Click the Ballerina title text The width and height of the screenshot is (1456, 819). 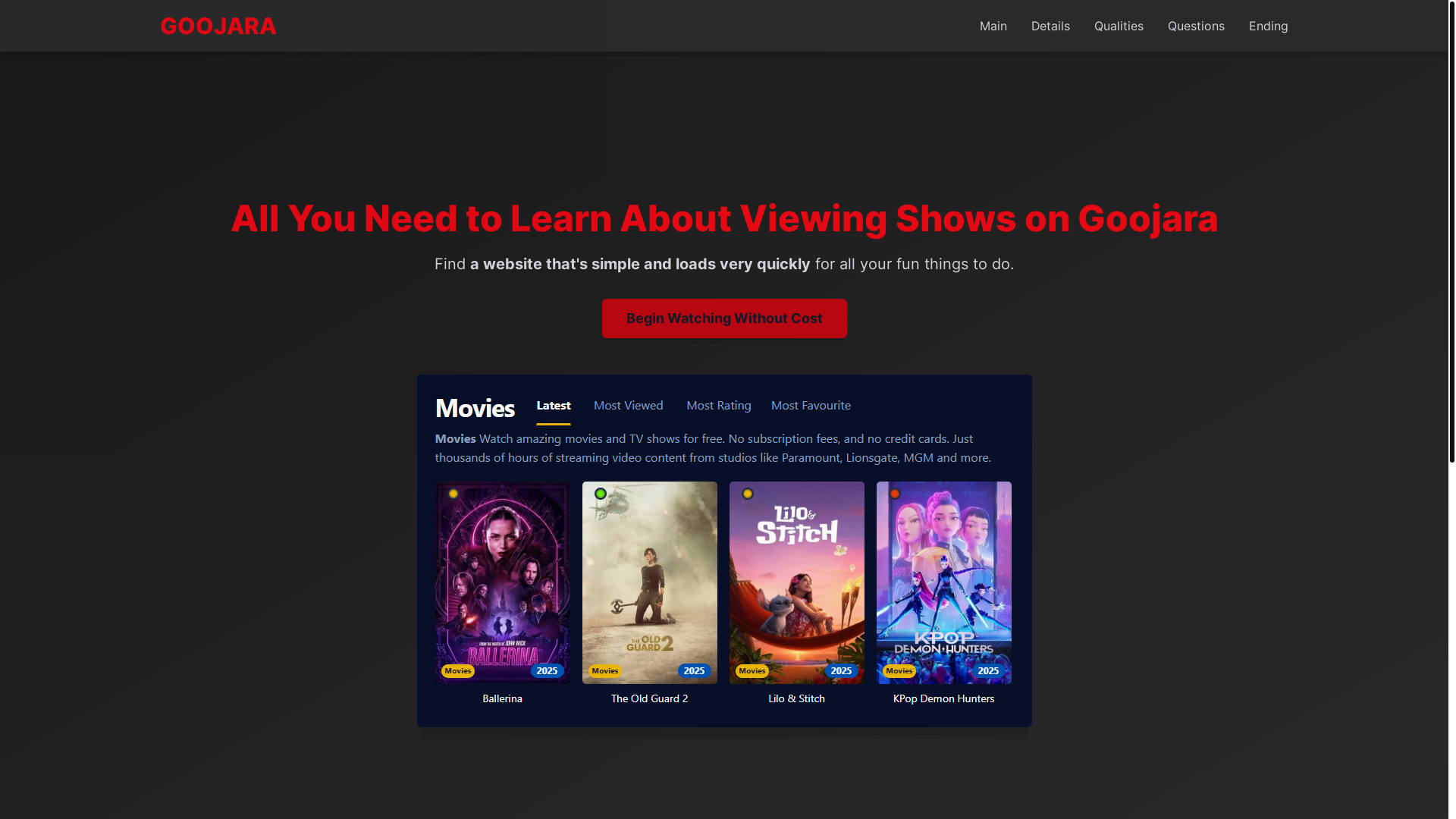coord(503,698)
